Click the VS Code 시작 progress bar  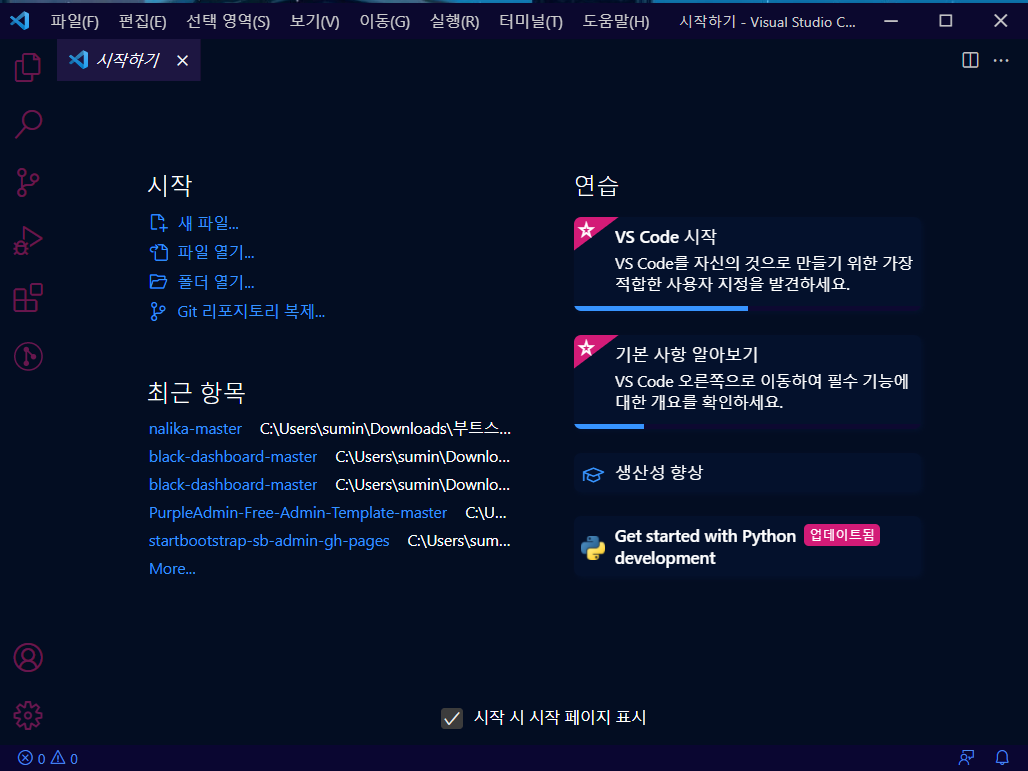[x=748, y=308]
